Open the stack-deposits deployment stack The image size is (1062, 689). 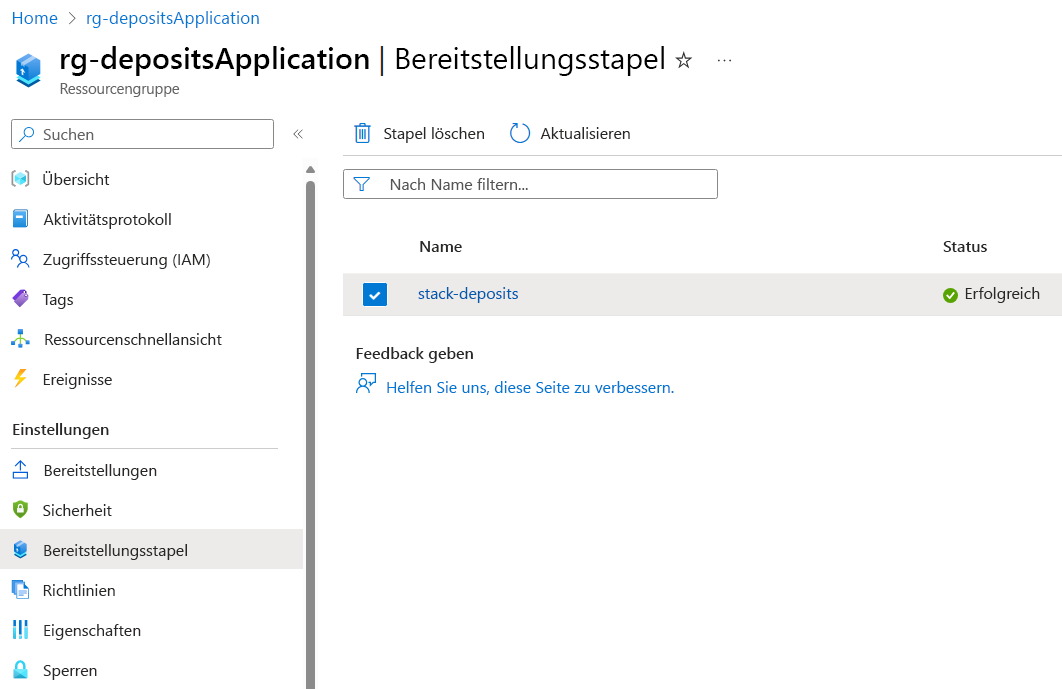click(468, 294)
